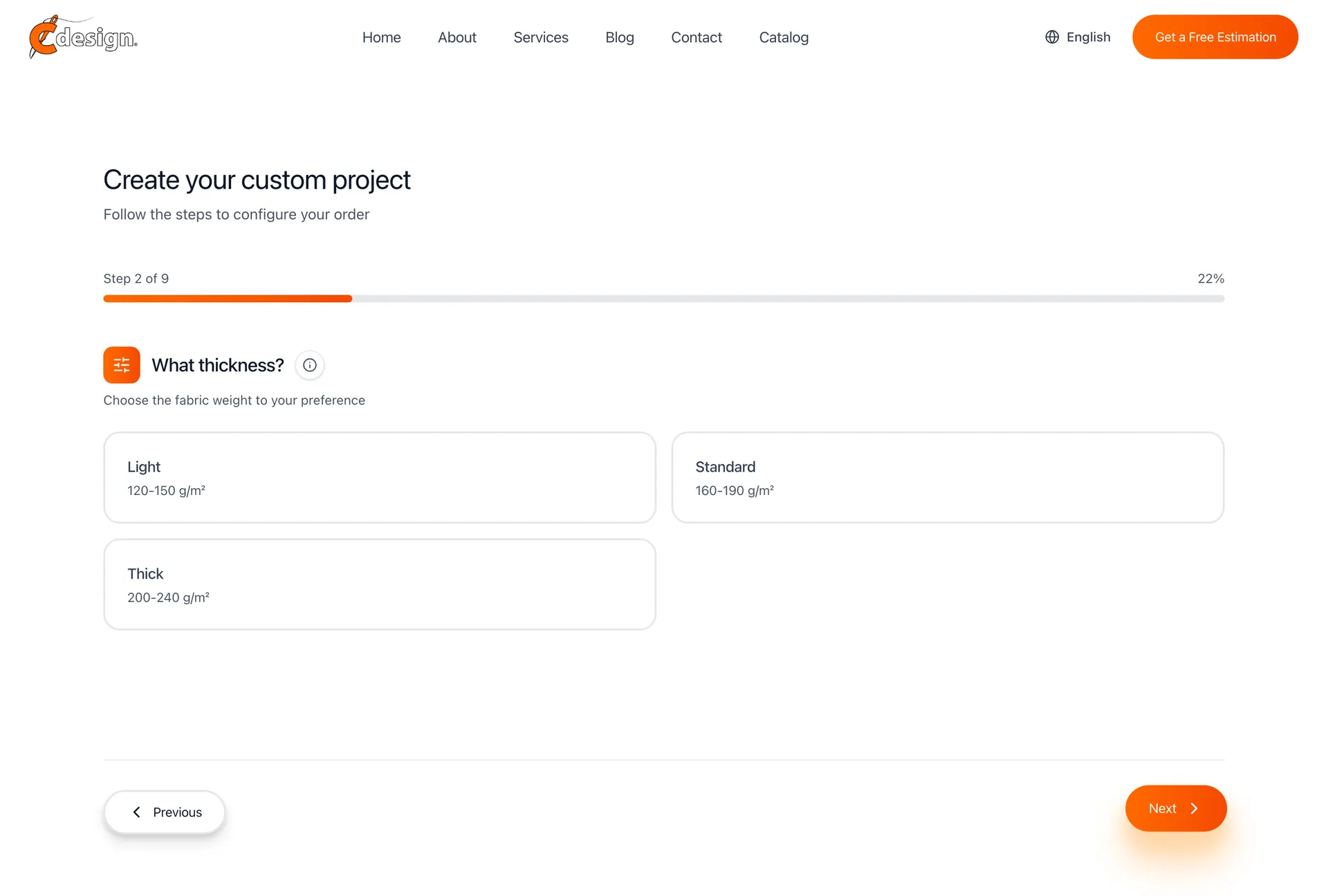This screenshot has width=1328, height=896.
Task: Click the left chevron in Previous button
Action: click(x=136, y=812)
